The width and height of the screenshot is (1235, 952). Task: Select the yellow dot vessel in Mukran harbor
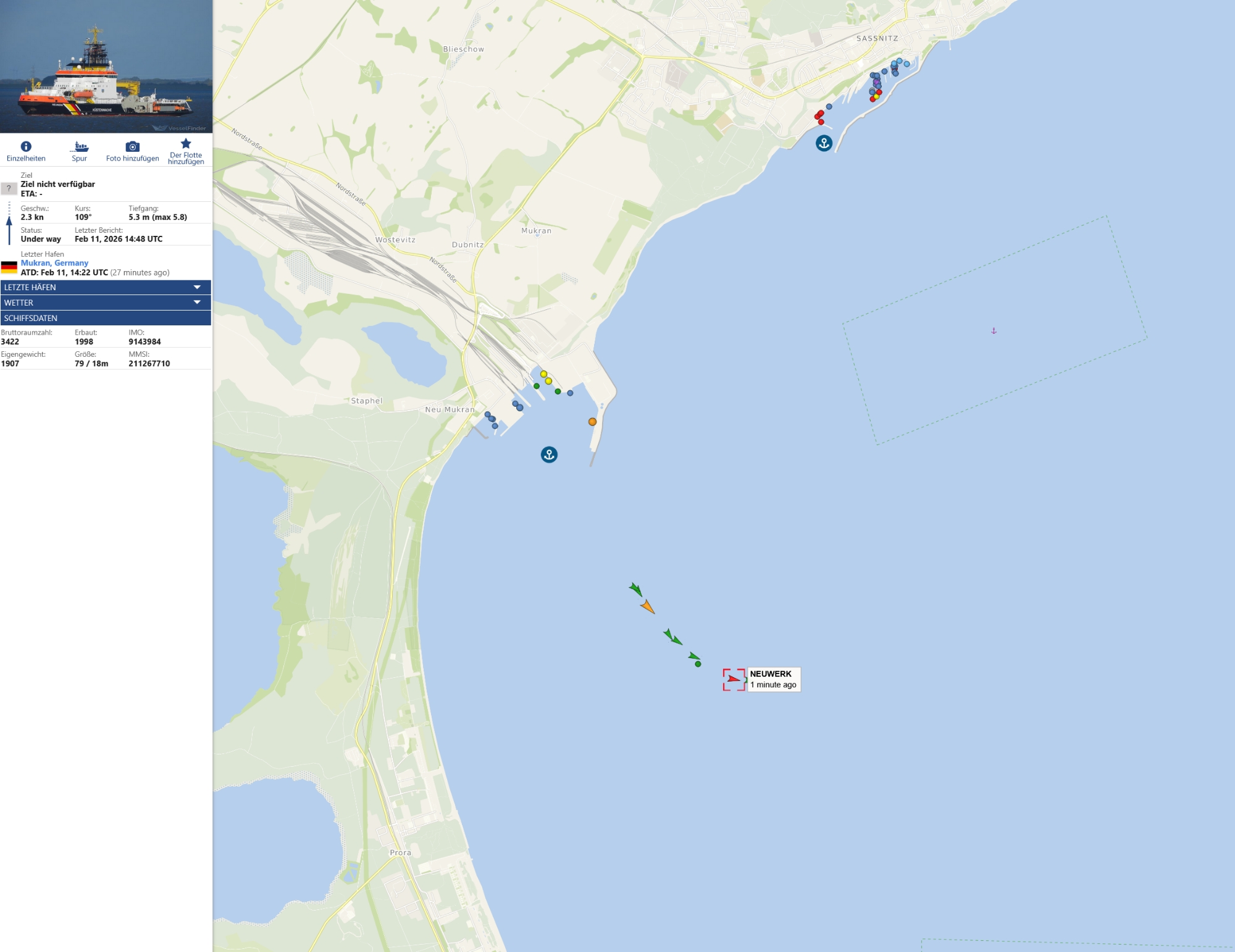pyautogui.click(x=543, y=374)
